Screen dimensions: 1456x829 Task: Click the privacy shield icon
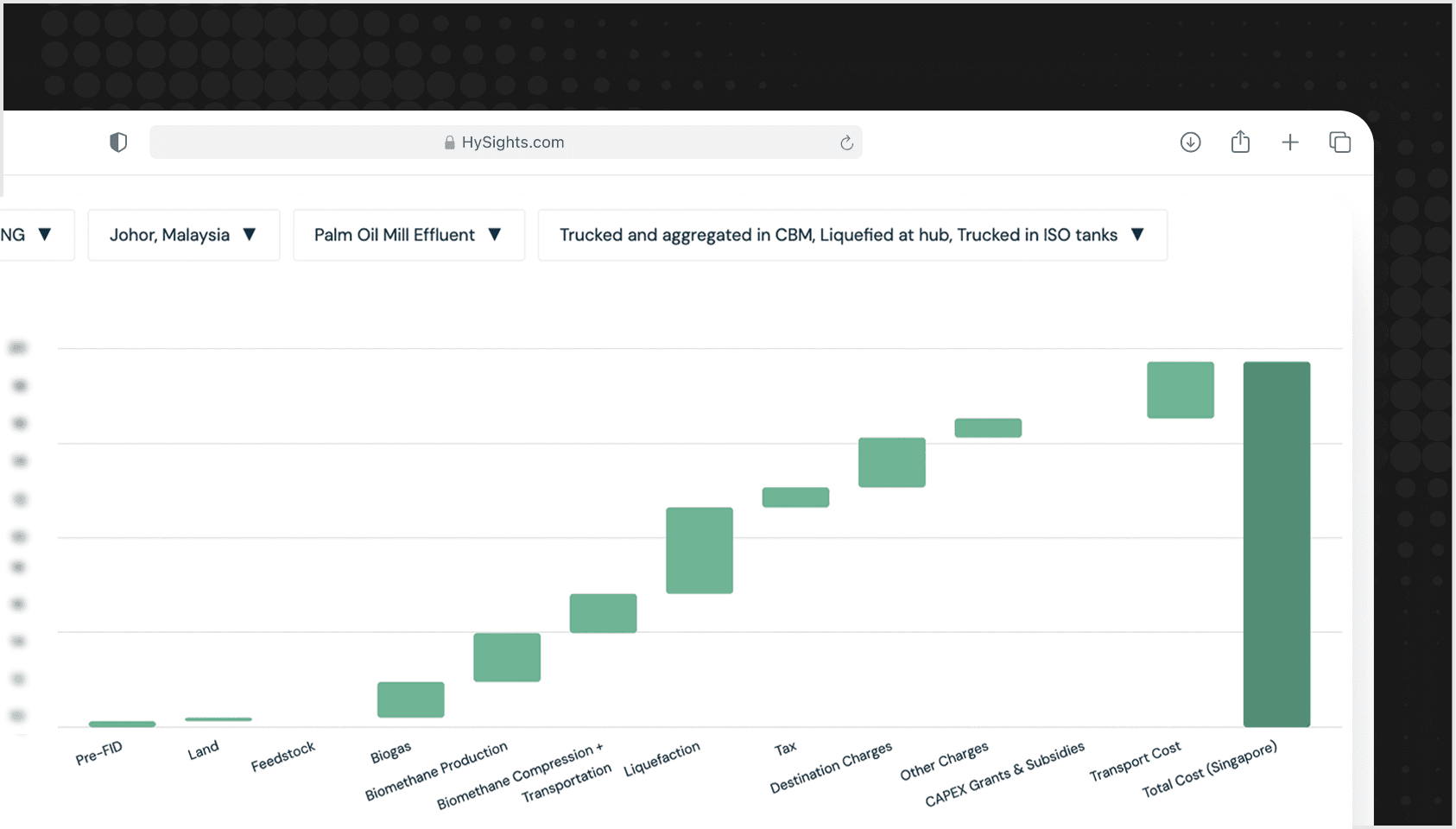(118, 142)
